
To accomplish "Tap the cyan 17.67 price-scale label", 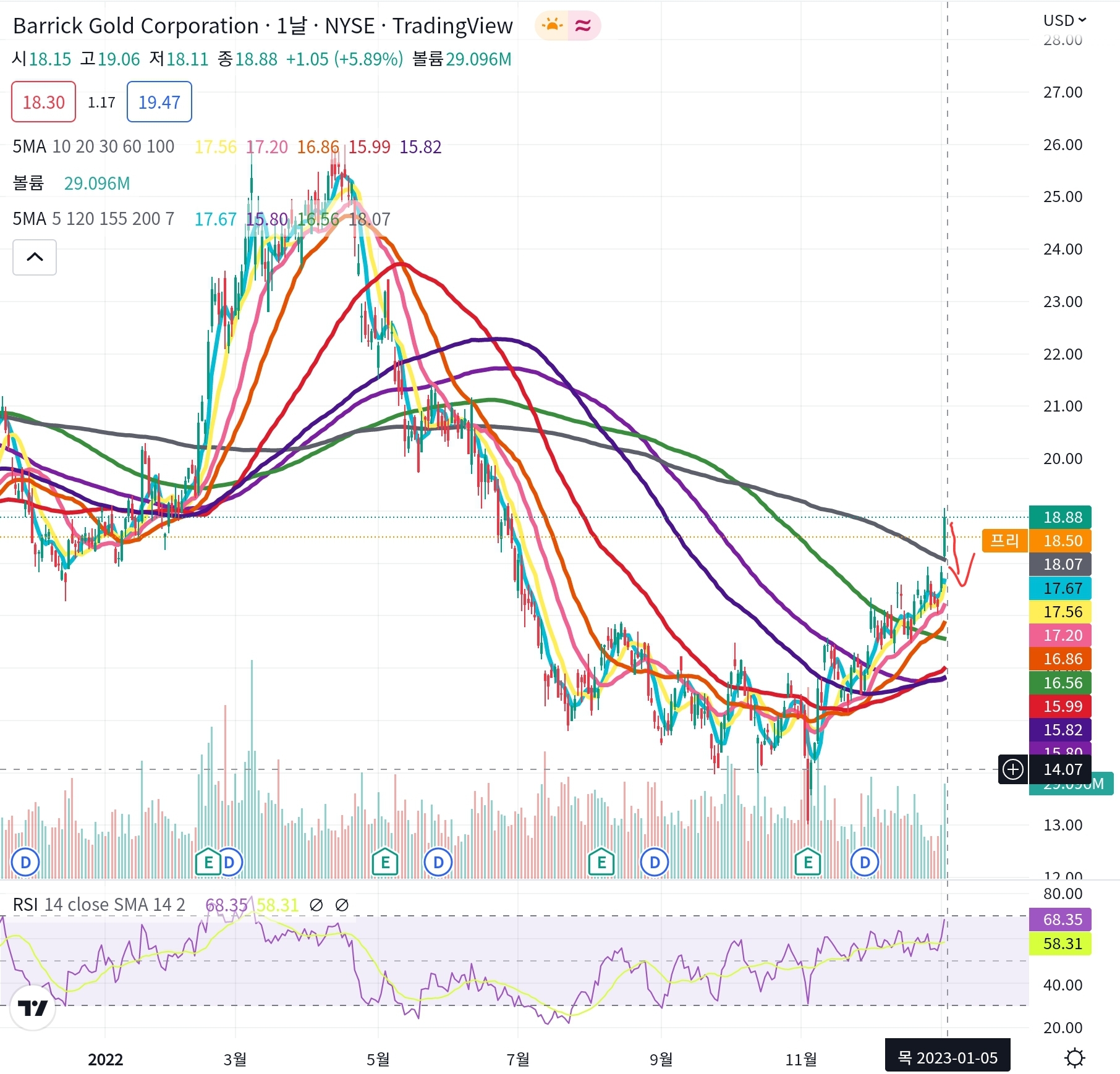I will (1060, 588).
